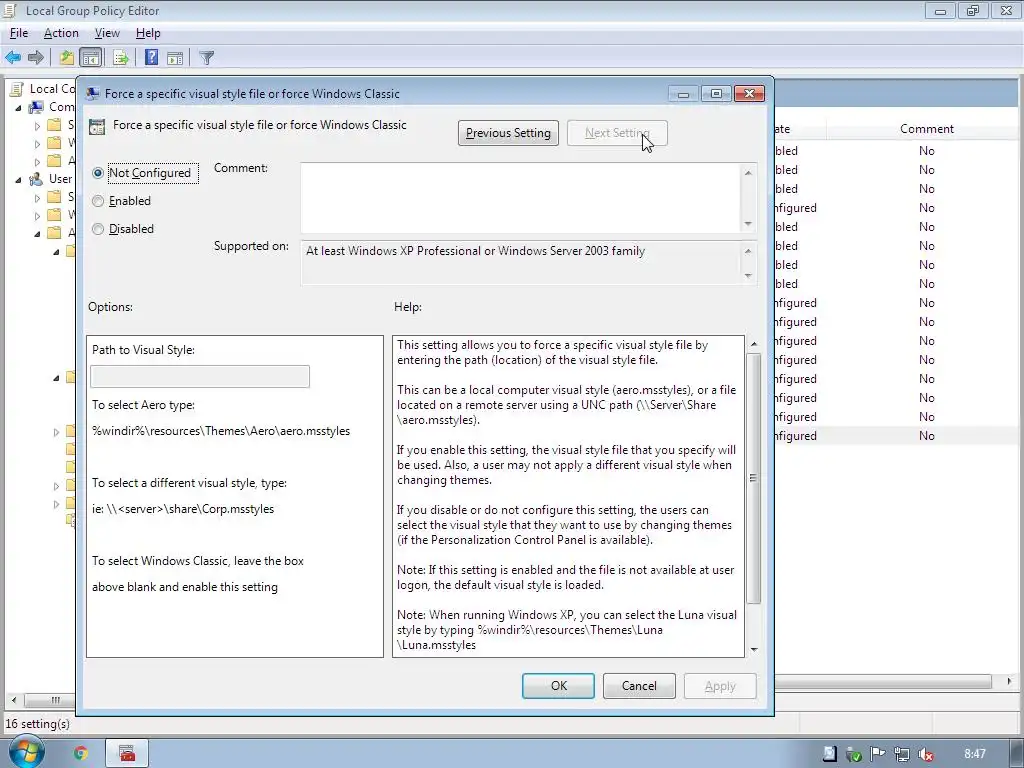Click the taskbar clock showing 8:47
Screen dimensions: 1024x768
click(x=974, y=754)
